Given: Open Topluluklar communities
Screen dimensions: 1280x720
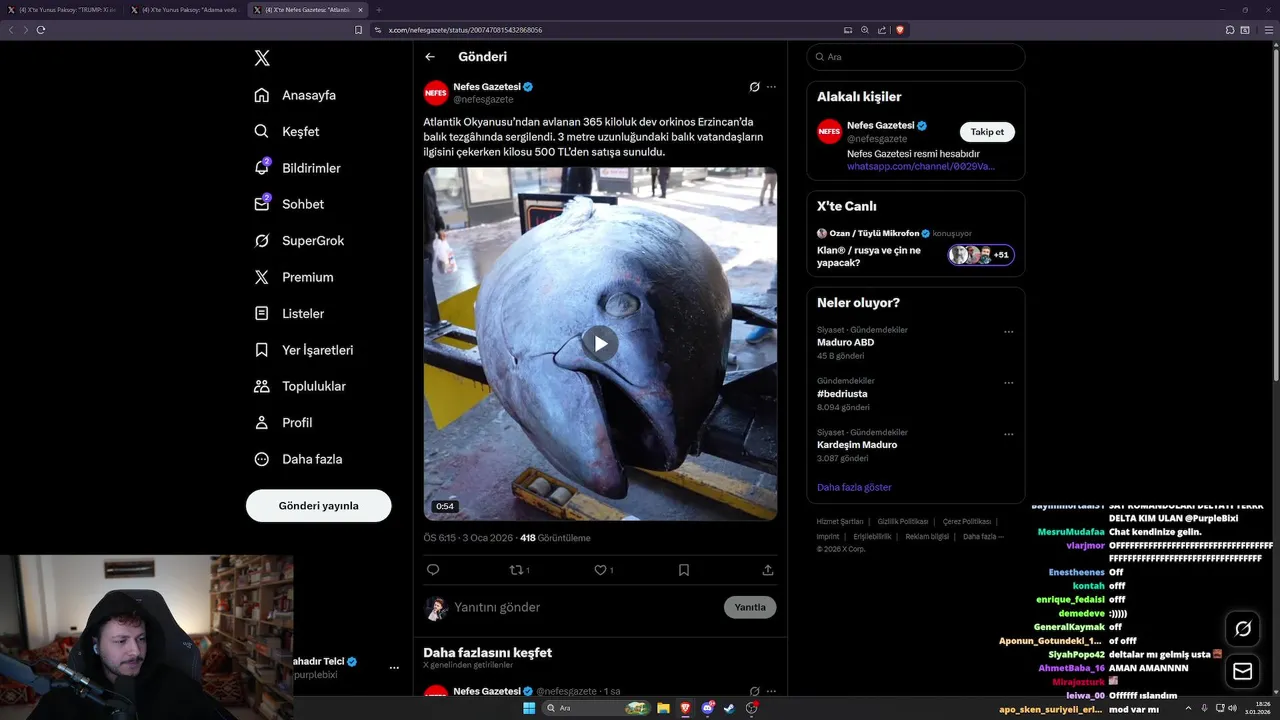Looking at the screenshot, I should 300,386.
